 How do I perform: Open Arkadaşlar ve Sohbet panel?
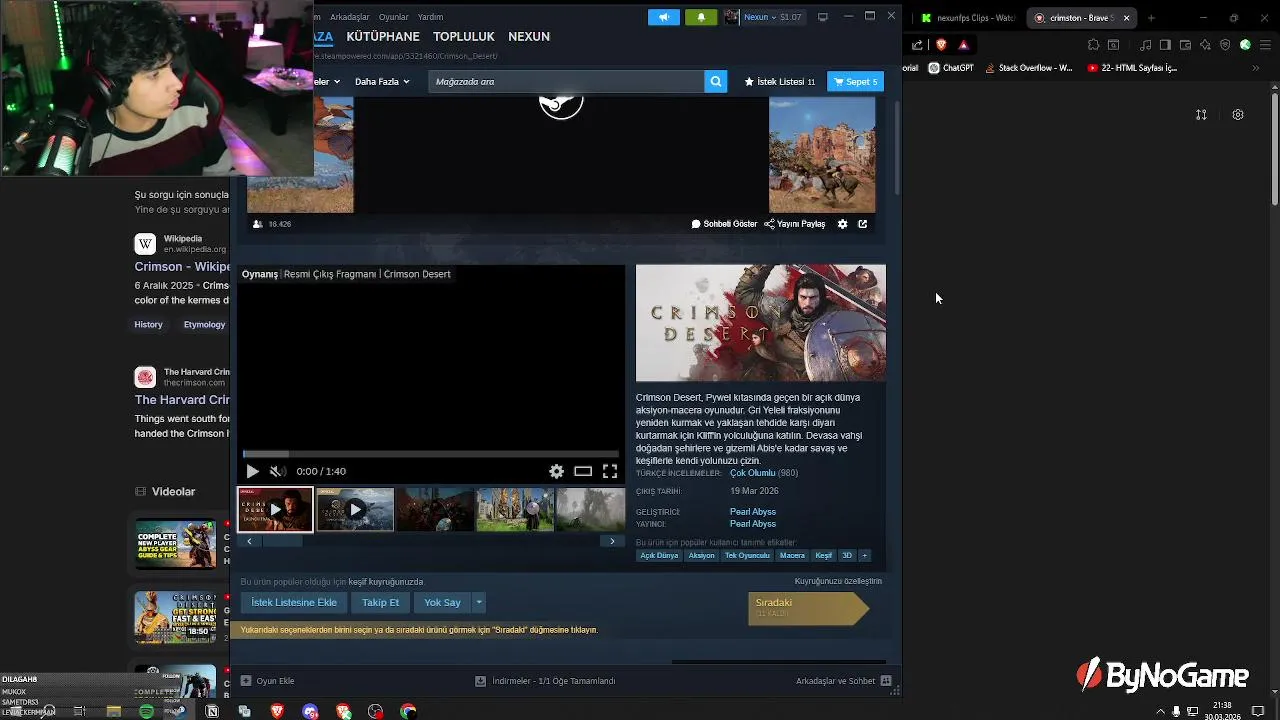843,681
